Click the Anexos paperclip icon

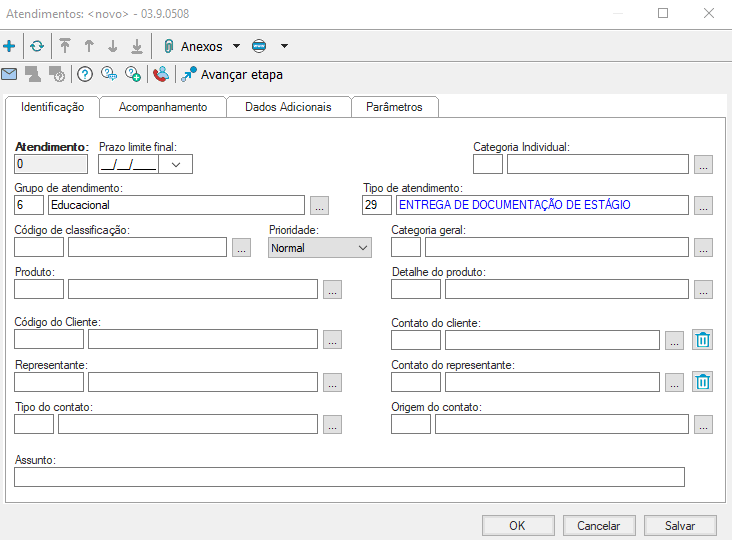pyautogui.click(x=168, y=46)
